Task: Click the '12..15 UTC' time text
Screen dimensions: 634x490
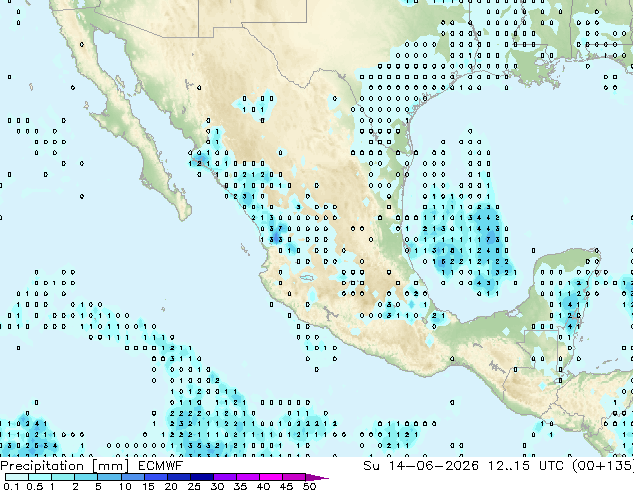Action: pos(525,466)
